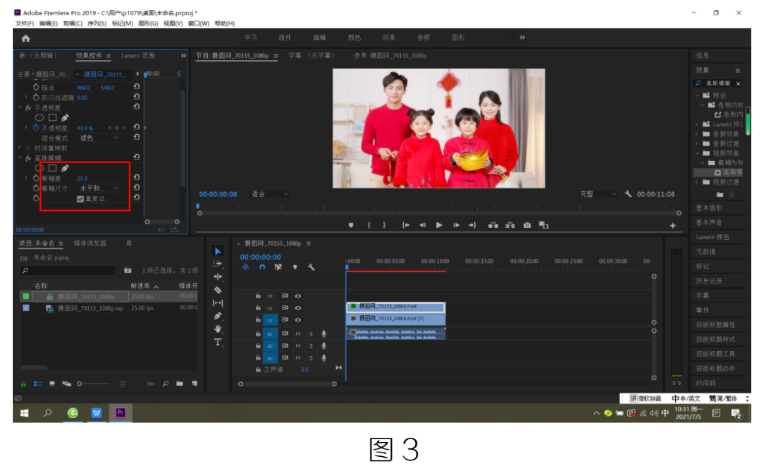
Task: Toggle Opacity animation stopwatch
Action: pyautogui.click(x=36, y=128)
